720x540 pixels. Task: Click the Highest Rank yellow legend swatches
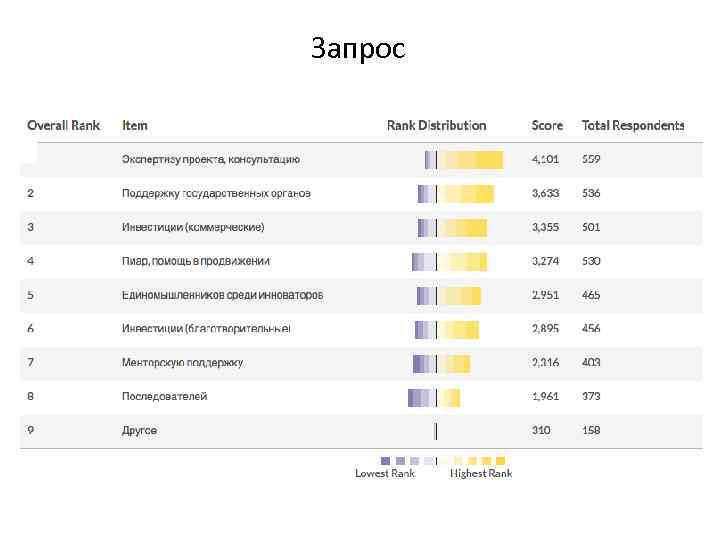[x=483, y=461]
